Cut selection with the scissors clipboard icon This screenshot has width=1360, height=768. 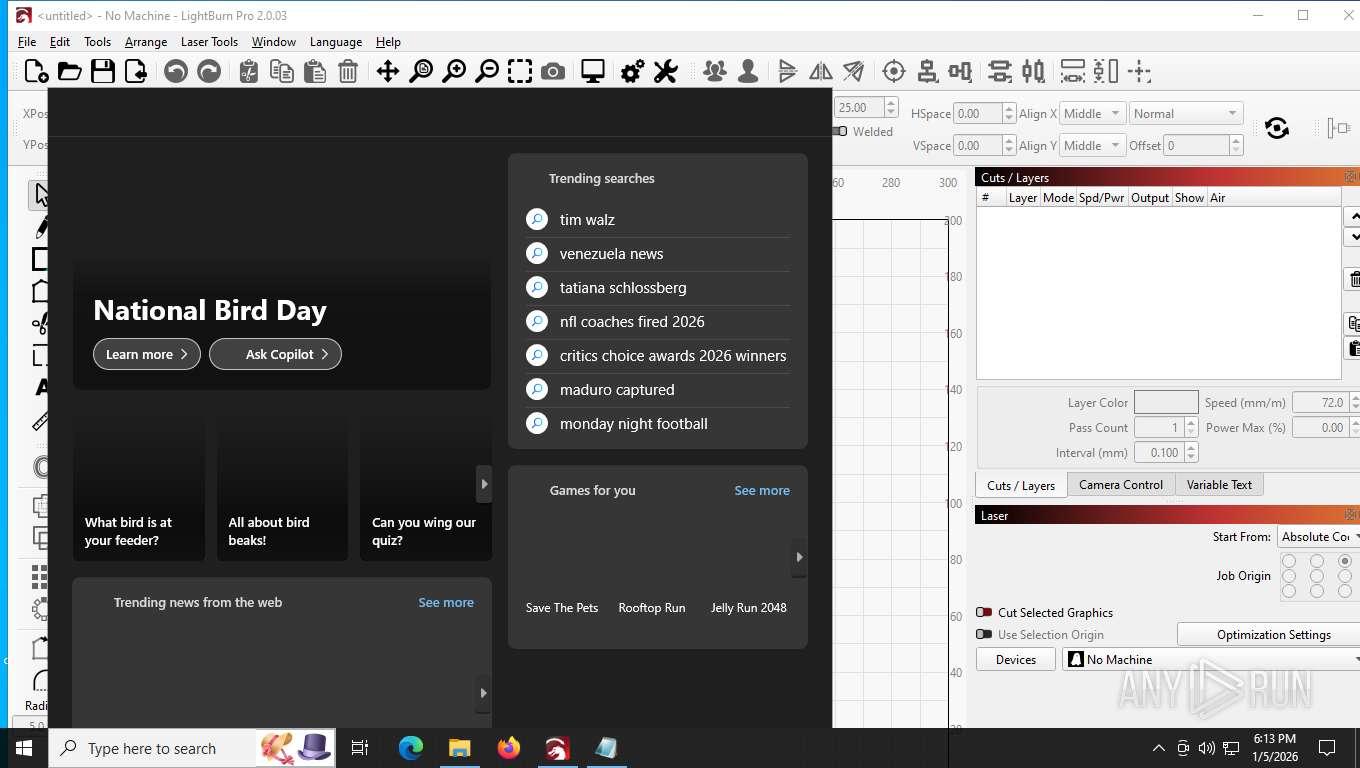click(x=249, y=71)
